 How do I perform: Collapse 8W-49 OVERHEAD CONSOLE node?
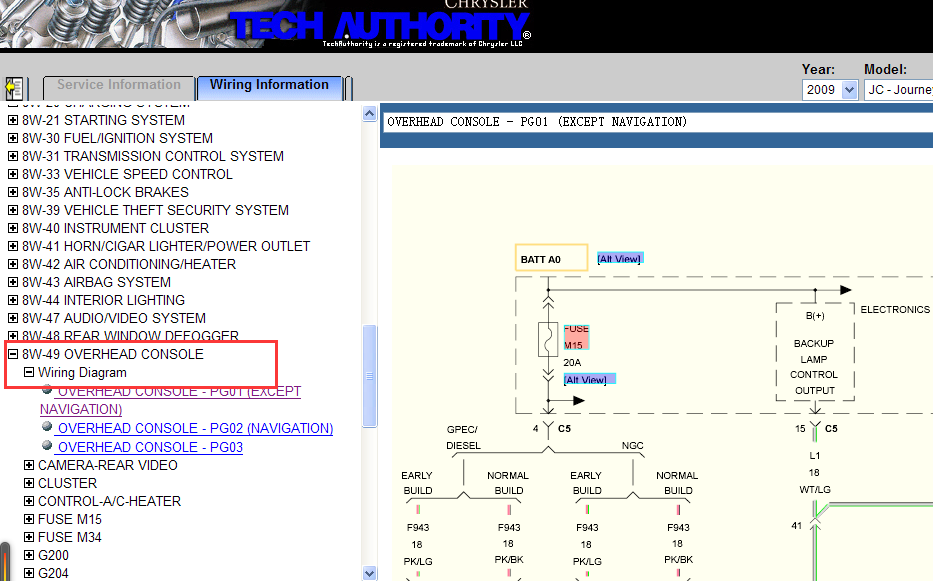coord(12,354)
